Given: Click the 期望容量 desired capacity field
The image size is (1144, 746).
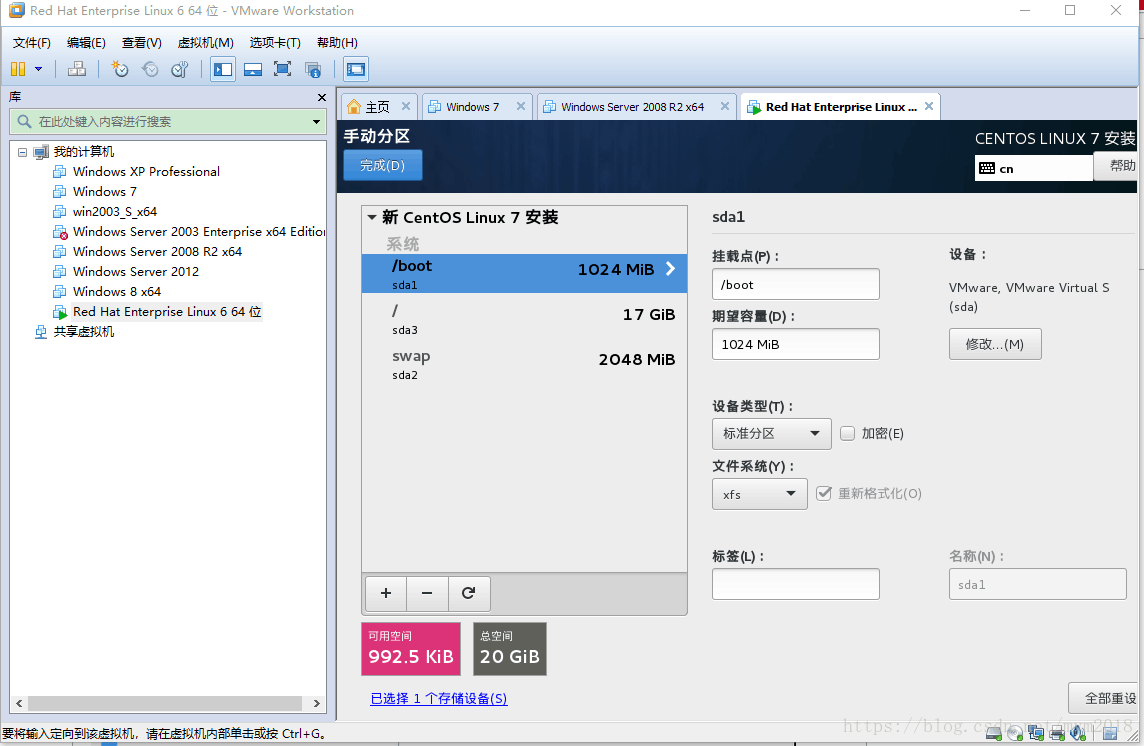Looking at the screenshot, I should [x=795, y=344].
